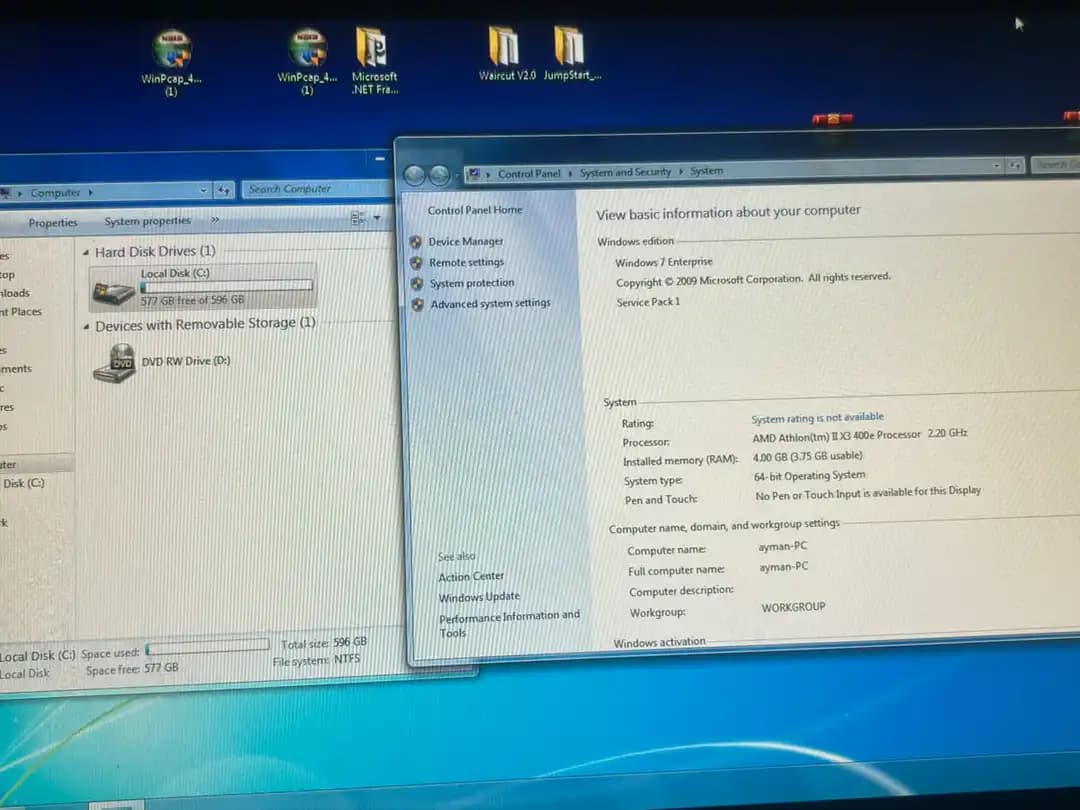Open the Waircut V2.0 folder
This screenshot has height=810, width=1080.
506,54
